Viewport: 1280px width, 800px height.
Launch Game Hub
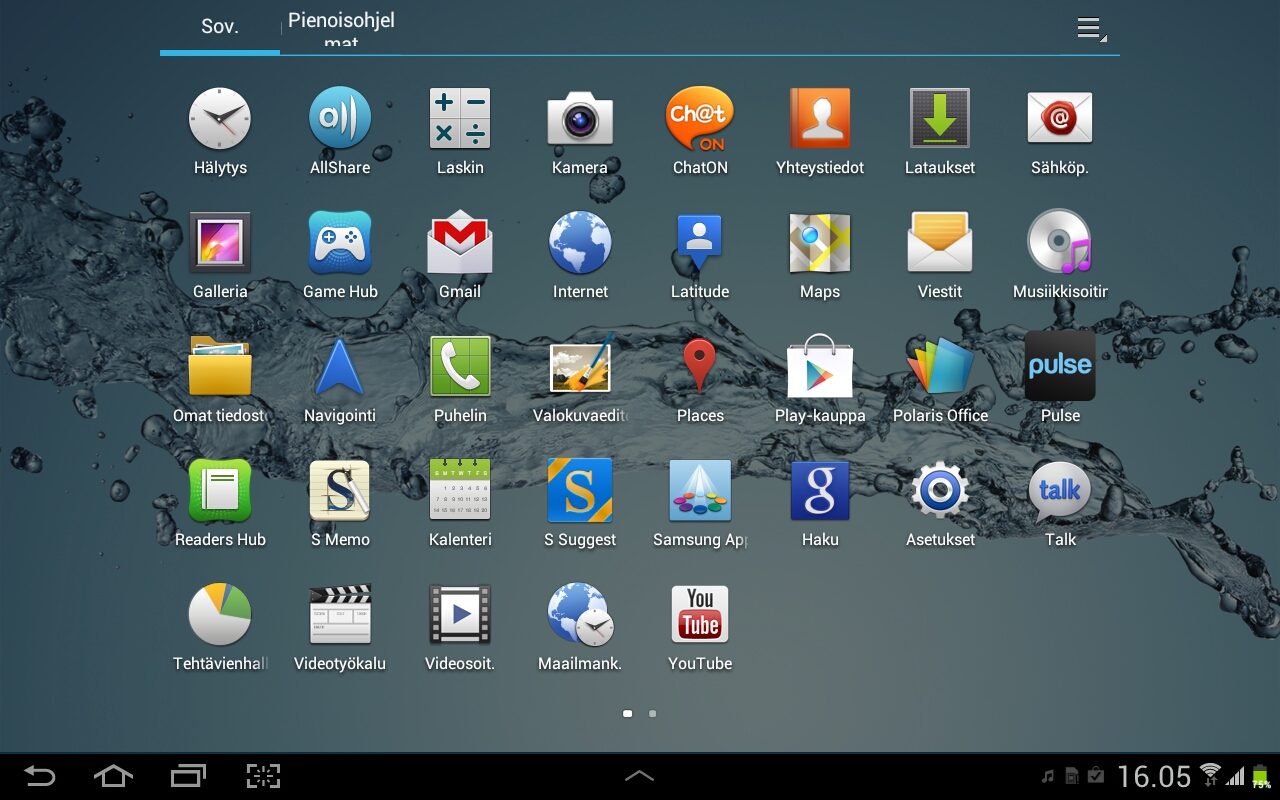click(x=340, y=243)
